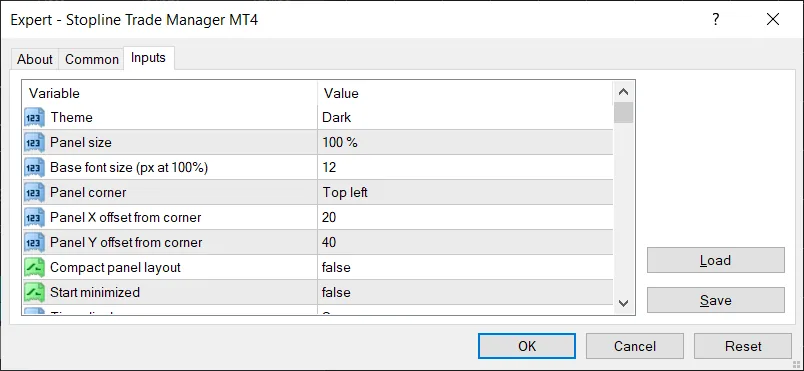Viewport: 804px width, 371px height.
Task: Switch to the Common tab
Action: coord(92,59)
